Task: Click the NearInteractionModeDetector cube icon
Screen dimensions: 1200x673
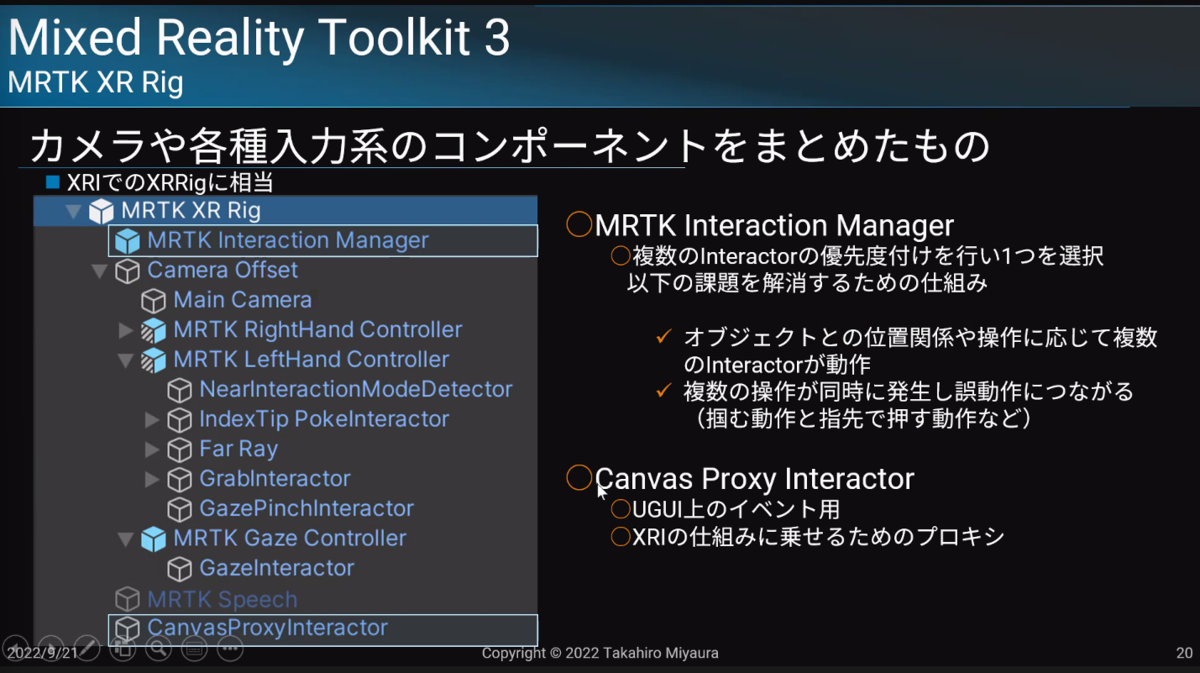Action: (x=179, y=390)
